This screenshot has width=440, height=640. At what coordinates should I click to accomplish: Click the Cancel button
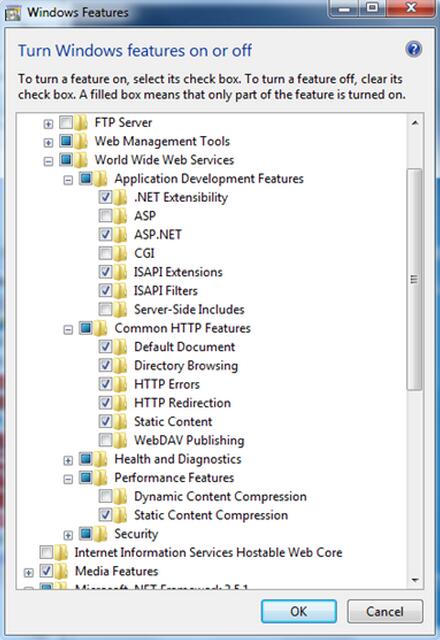(x=385, y=611)
